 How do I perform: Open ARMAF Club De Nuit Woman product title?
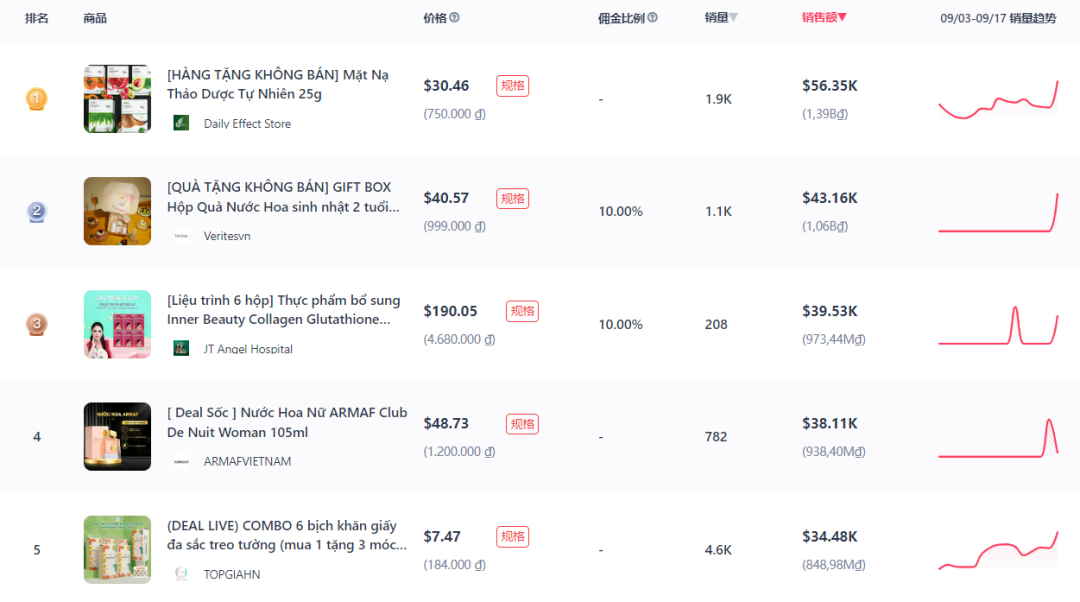pyautogui.click(x=287, y=422)
